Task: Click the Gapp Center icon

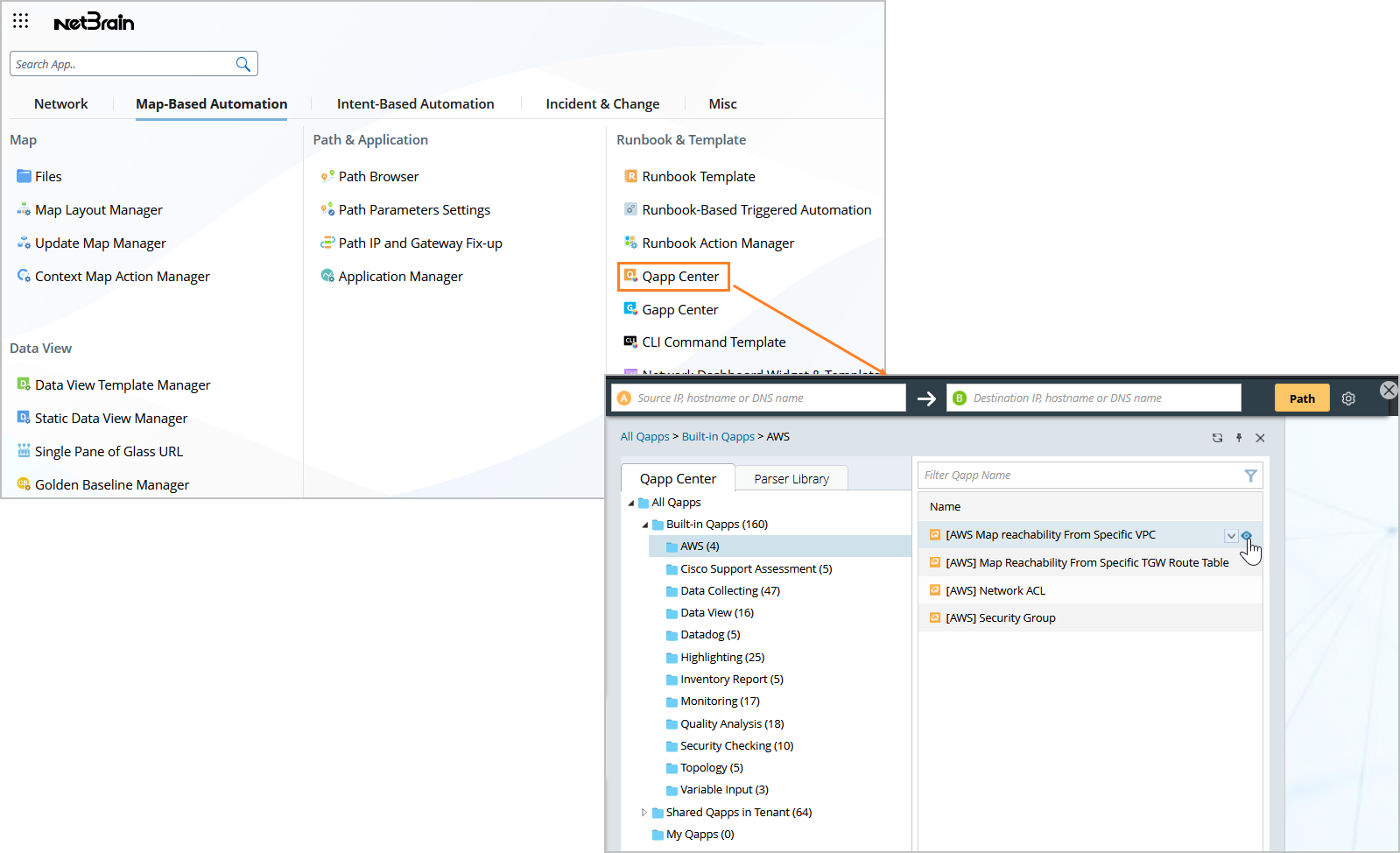Action: click(630, 309)
